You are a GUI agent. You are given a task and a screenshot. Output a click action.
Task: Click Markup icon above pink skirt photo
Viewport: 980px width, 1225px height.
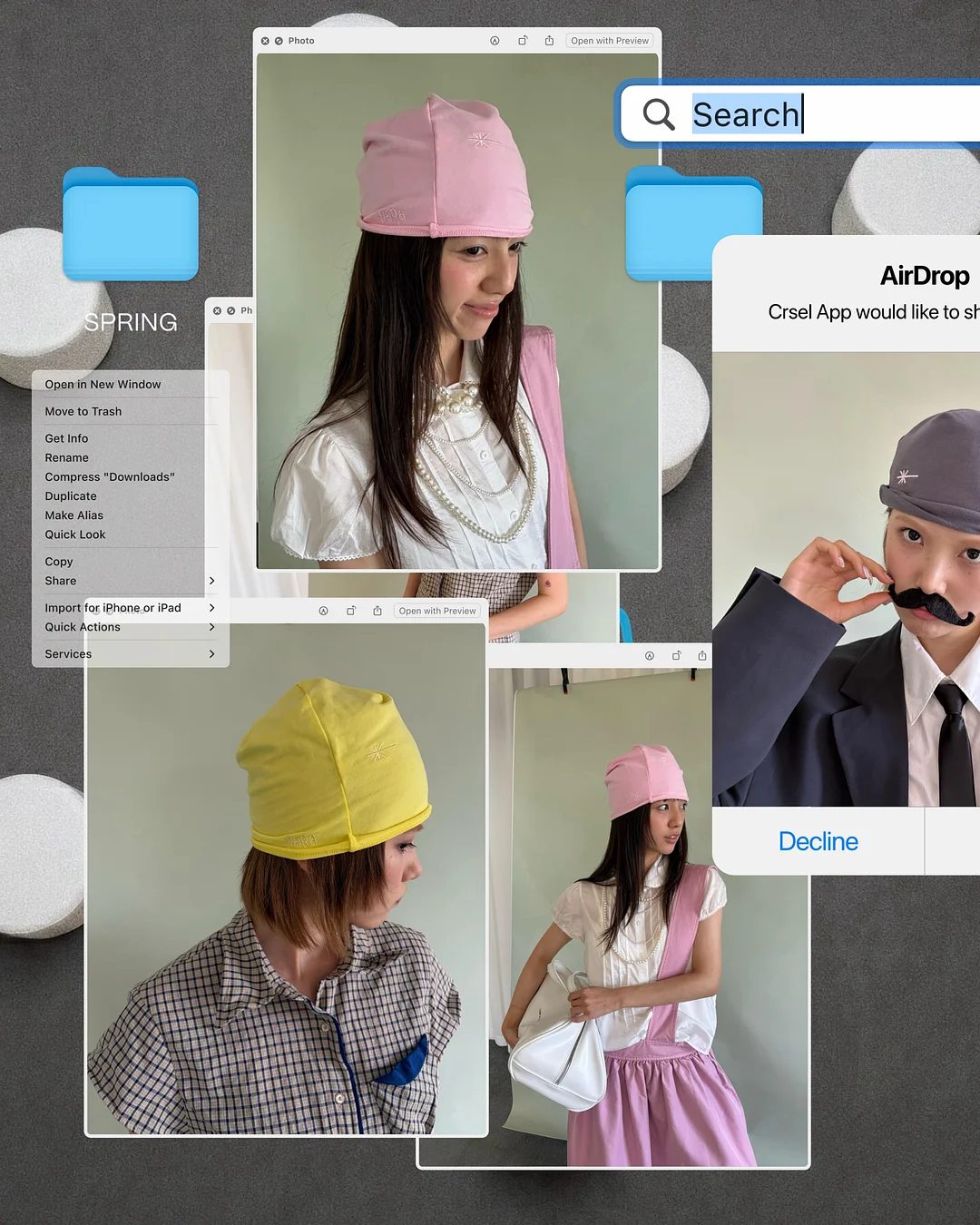[650, 655]
